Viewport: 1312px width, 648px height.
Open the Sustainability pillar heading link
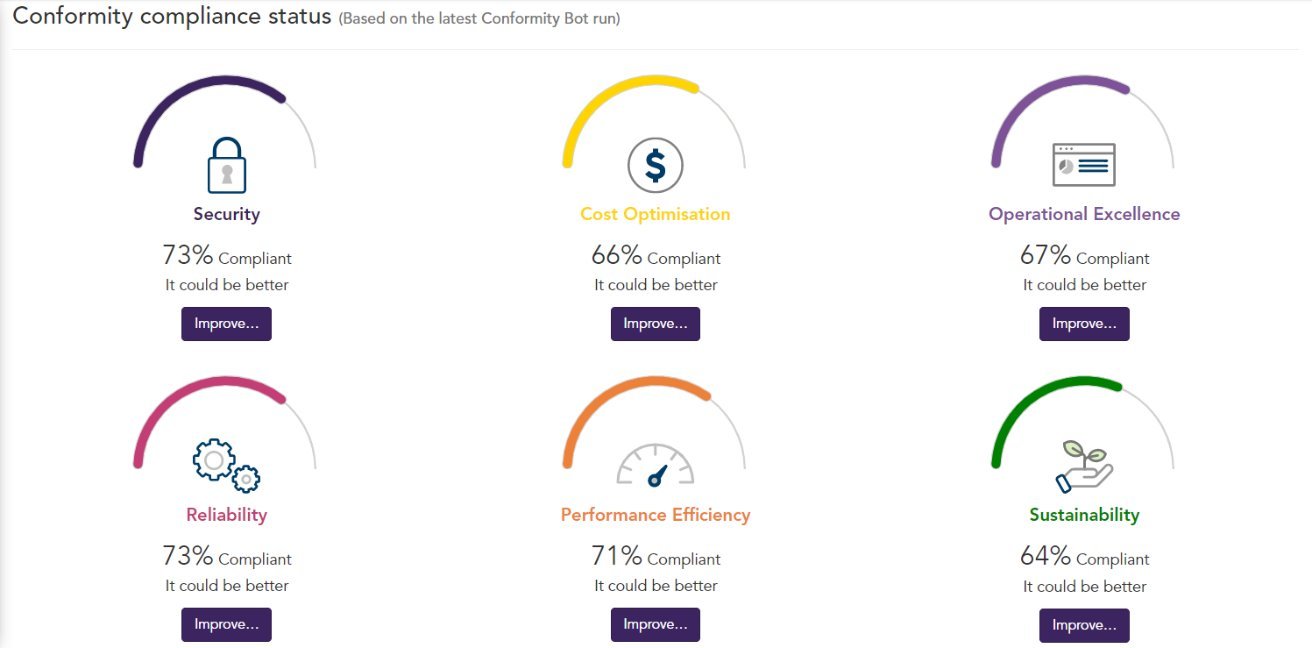click(x=1084, y=514)
